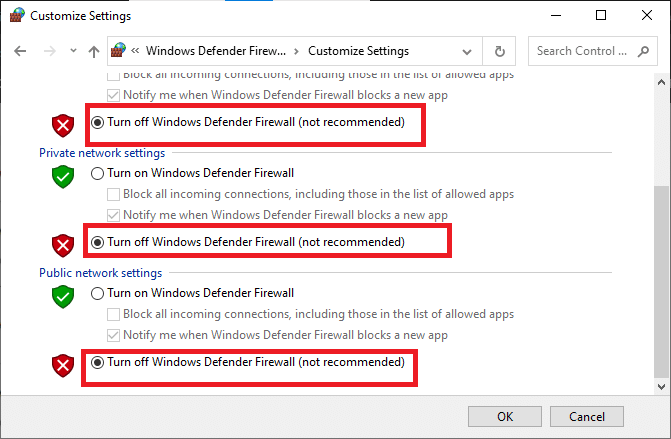
Task: Turn on firewall for Public network
Action: 98,293
